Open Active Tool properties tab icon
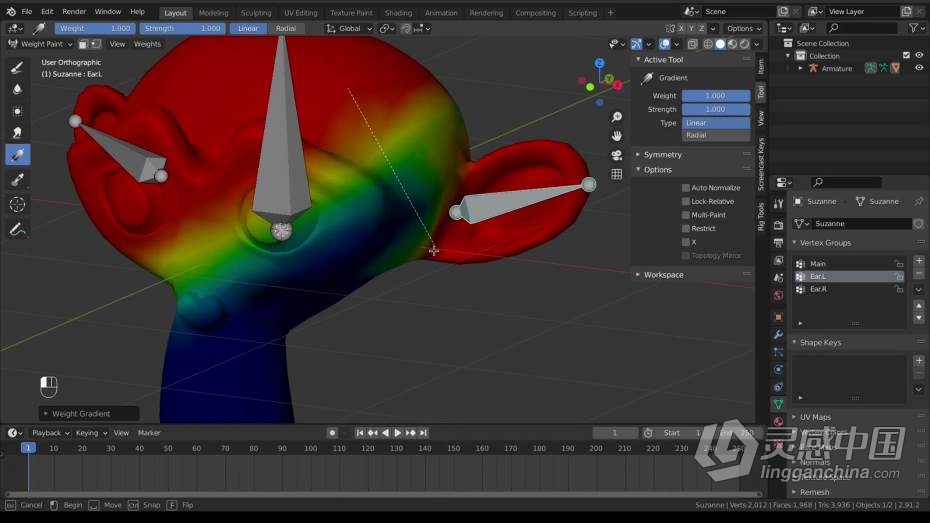930x523 pixels. pos(778,204)
